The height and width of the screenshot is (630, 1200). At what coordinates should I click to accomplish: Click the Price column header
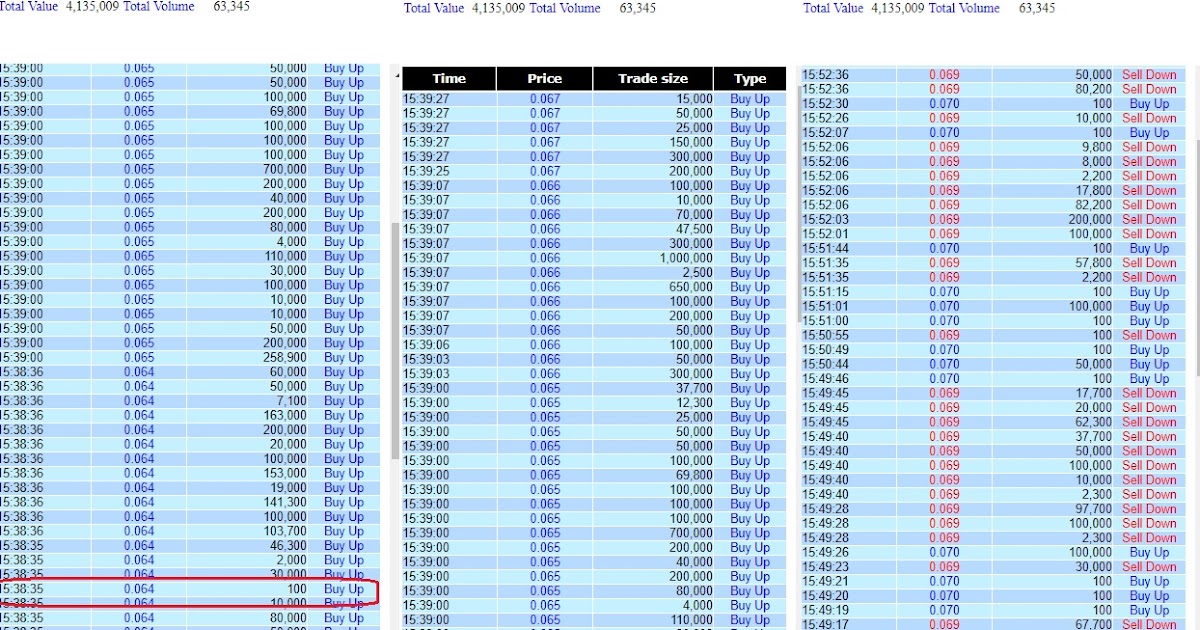(x=543, y=78)
